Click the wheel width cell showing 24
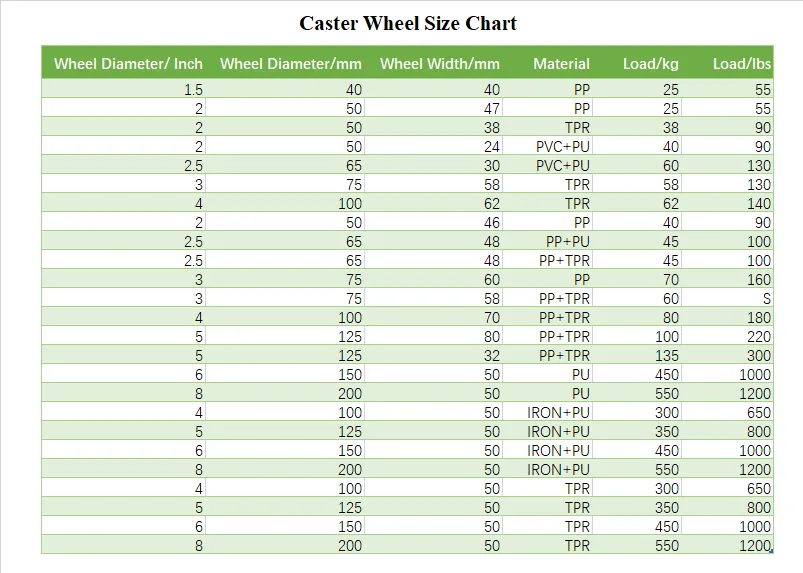 pos(433,146)
